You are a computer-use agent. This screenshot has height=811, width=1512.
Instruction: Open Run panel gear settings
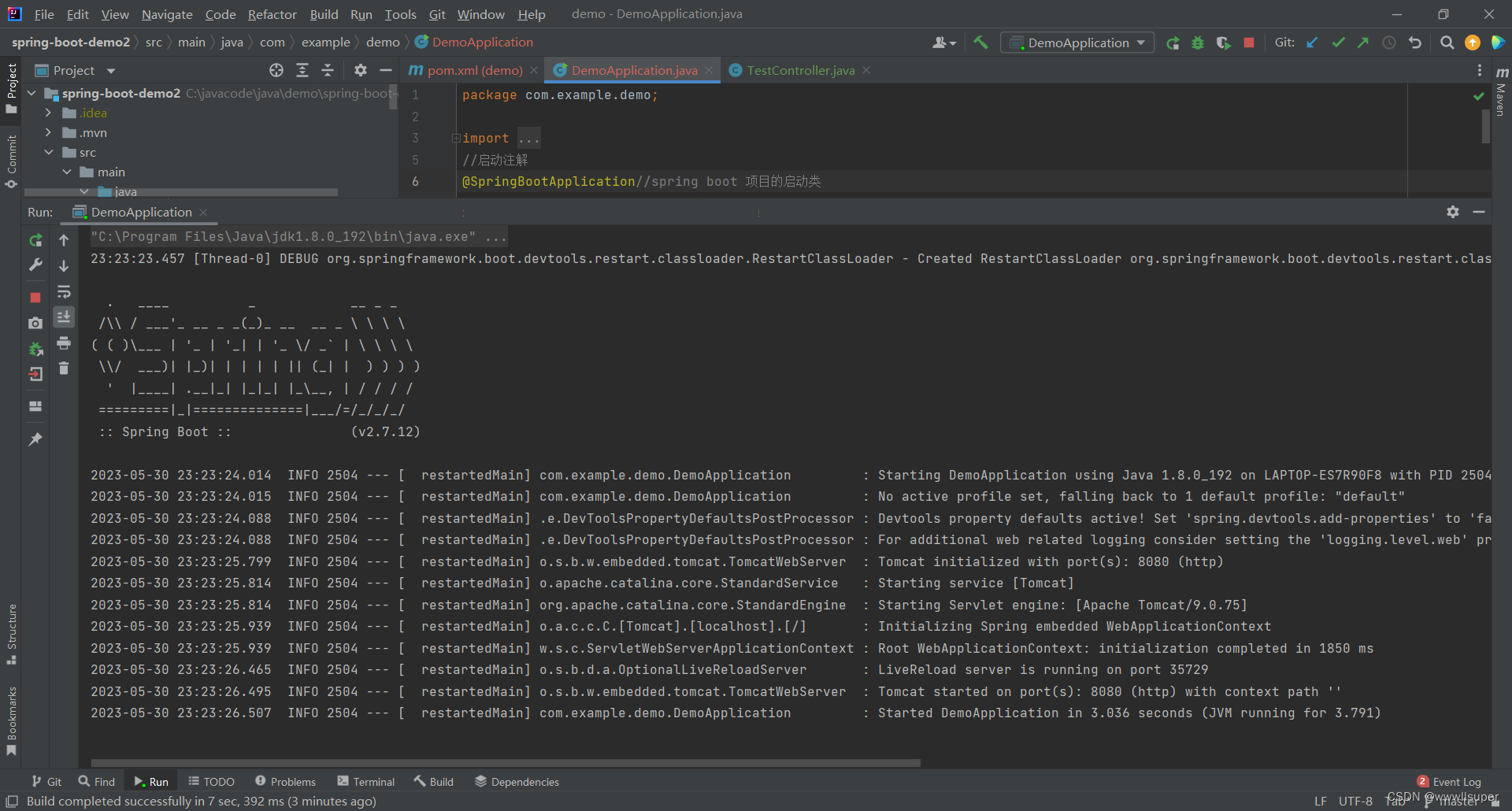point(1453,212)
